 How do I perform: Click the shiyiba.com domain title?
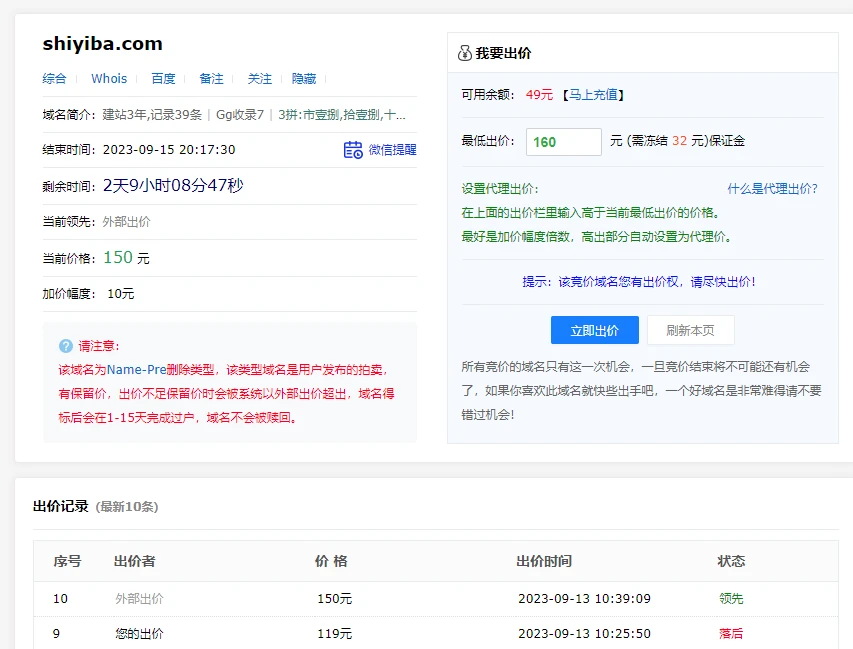[x=102, y=44]
